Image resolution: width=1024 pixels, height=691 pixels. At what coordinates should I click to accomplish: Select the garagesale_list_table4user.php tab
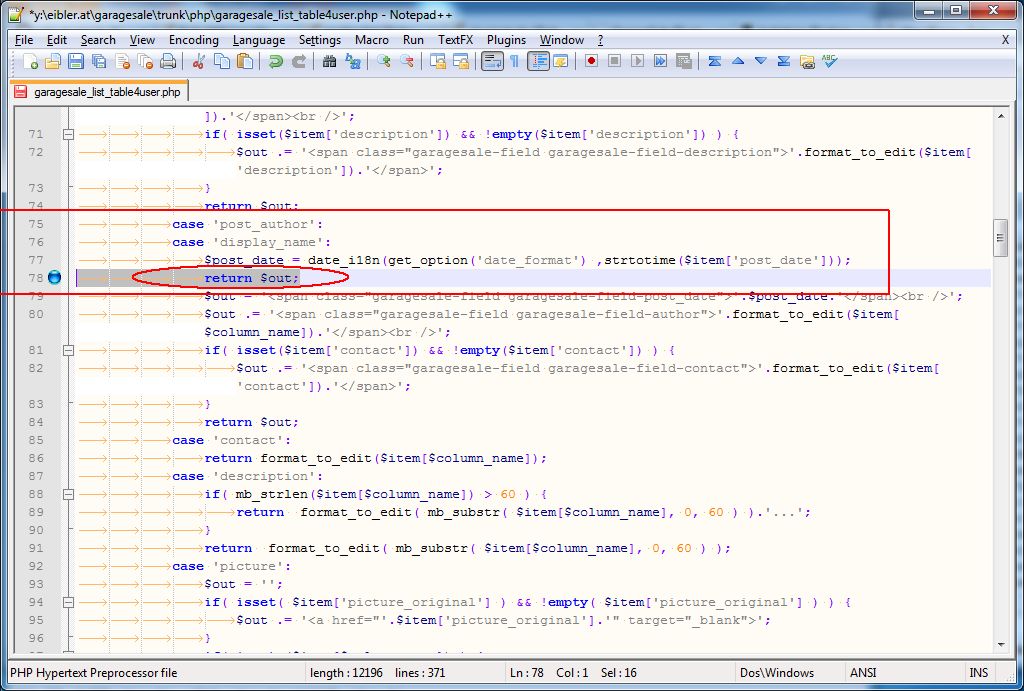pos(100,92)
